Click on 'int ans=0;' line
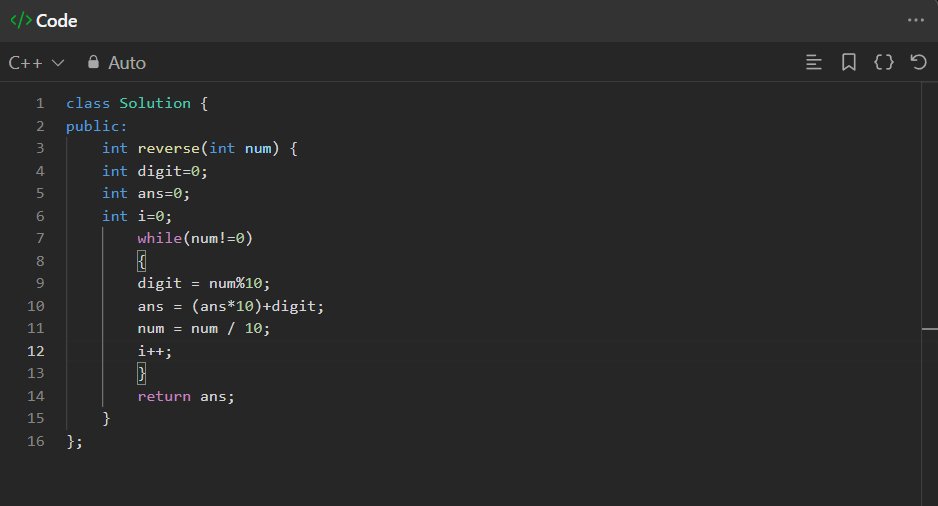The image size is (938, 506). 146,194
